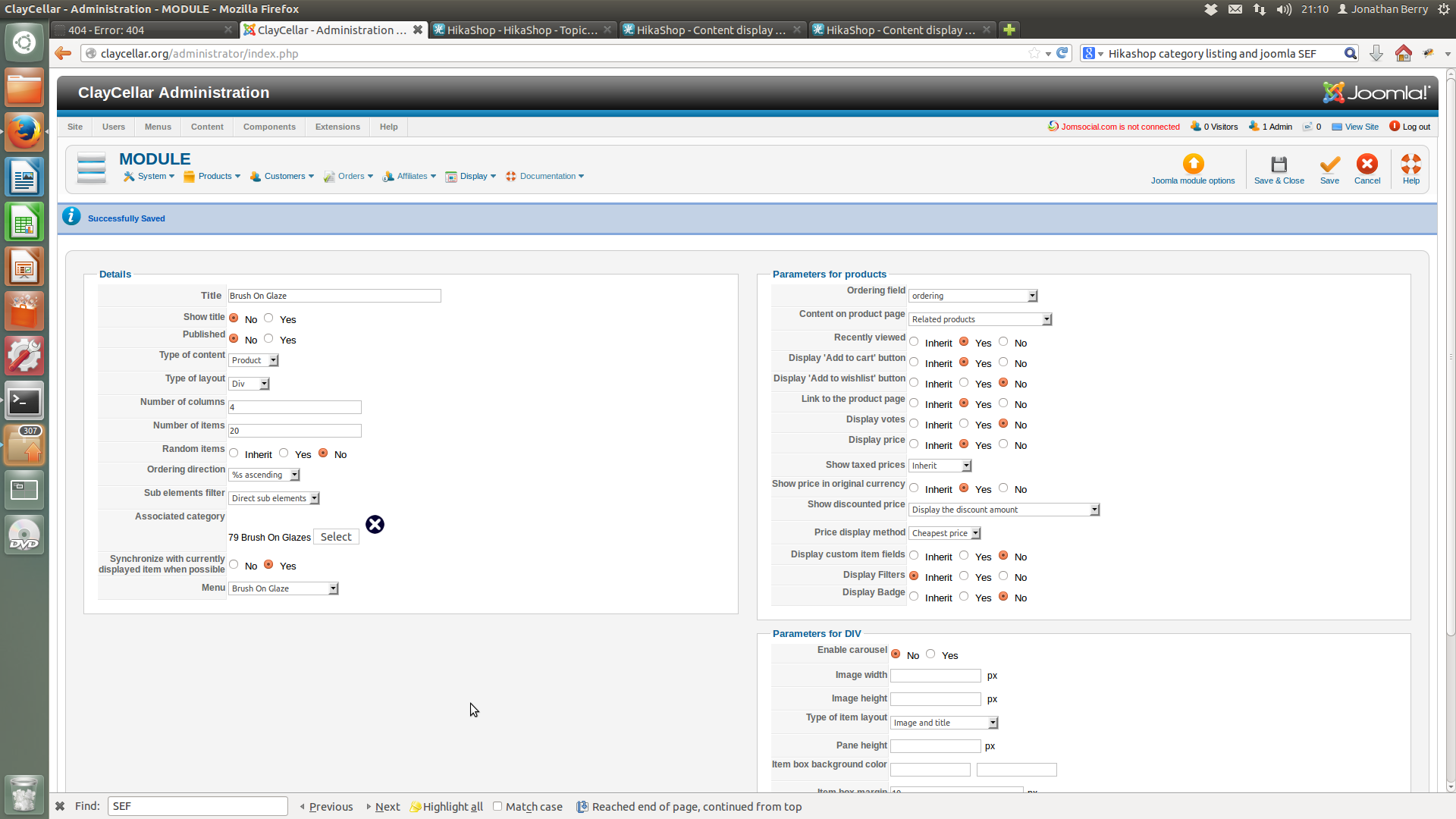Open the Extensions menu
Image resolution: width=1456 pixels, height=819 pixels.
point(337,127)
